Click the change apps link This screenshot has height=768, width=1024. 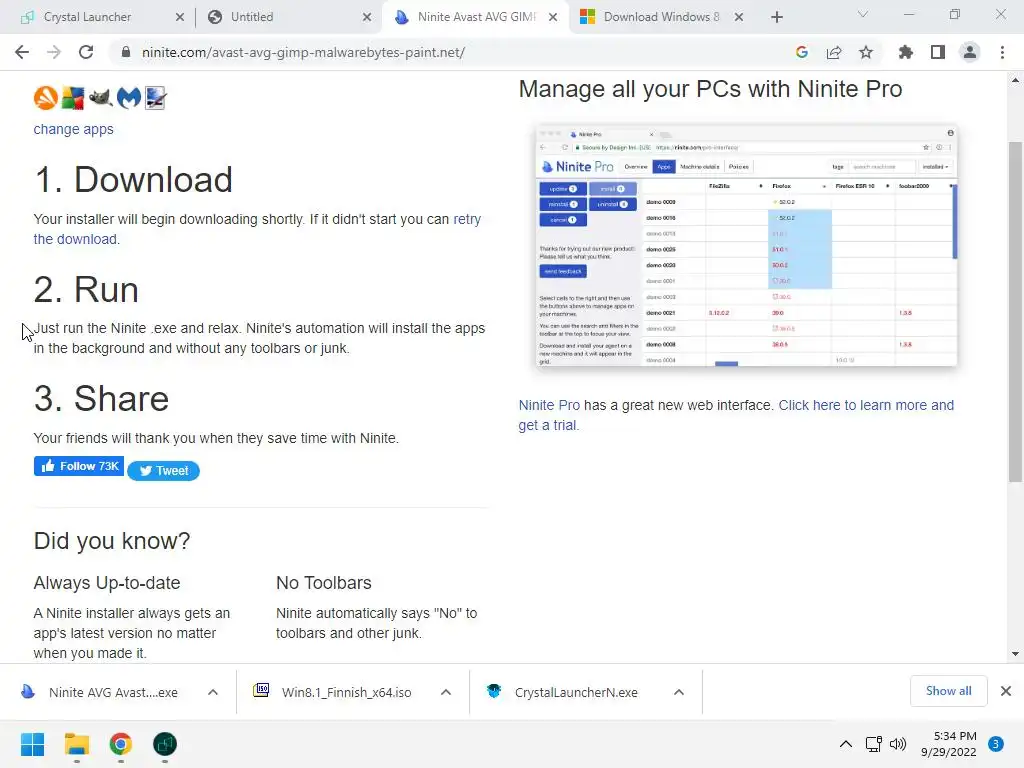point(73,129)
